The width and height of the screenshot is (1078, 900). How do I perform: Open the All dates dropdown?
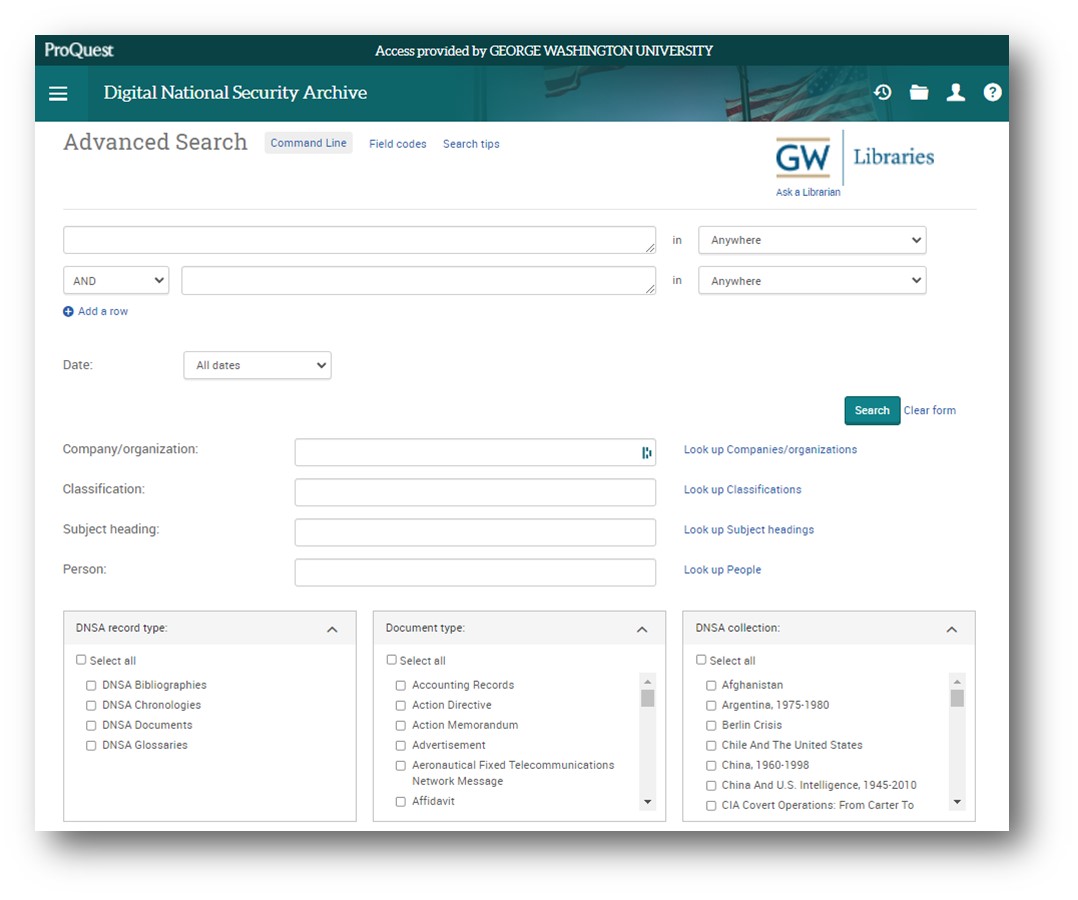(x=257, y=365)
